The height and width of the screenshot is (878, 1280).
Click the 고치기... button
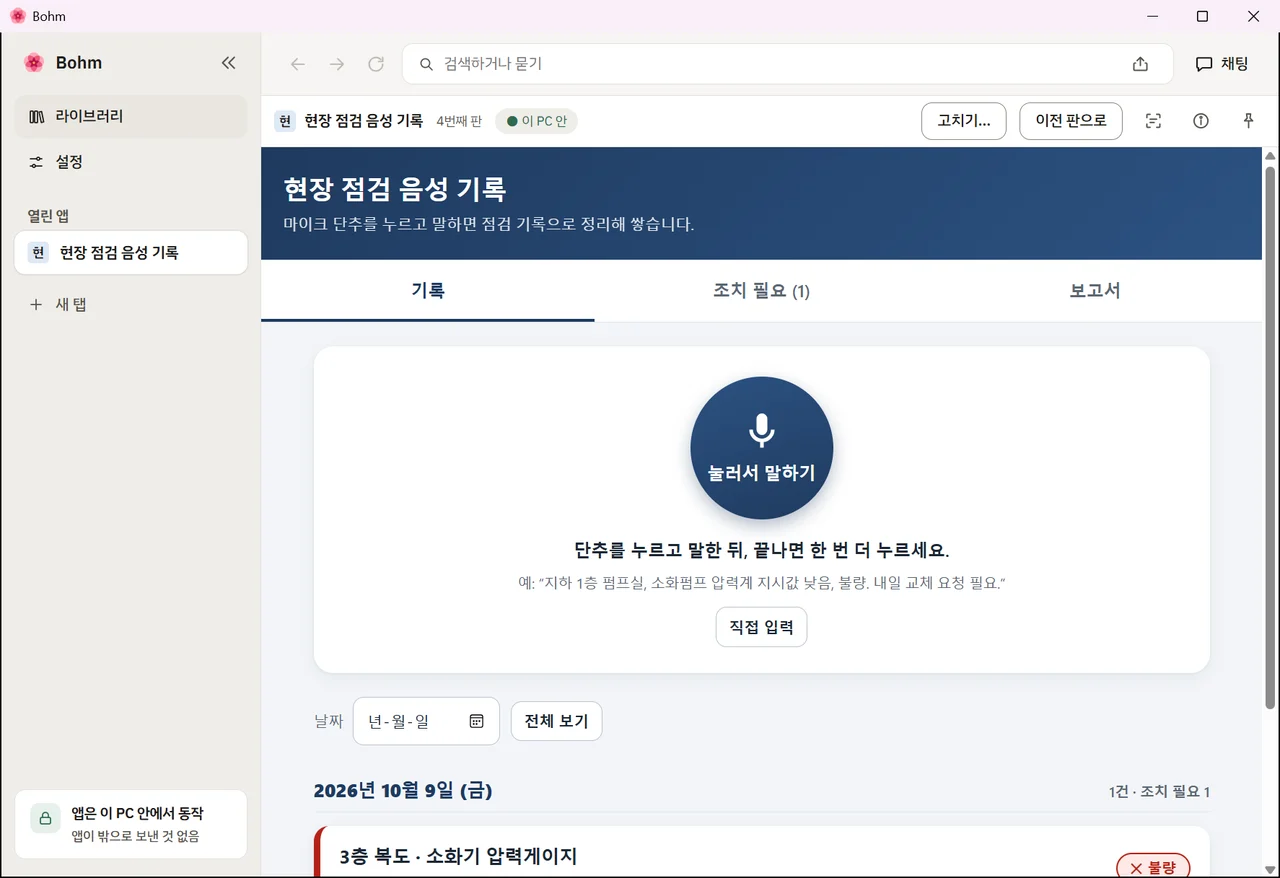[964, 121]
